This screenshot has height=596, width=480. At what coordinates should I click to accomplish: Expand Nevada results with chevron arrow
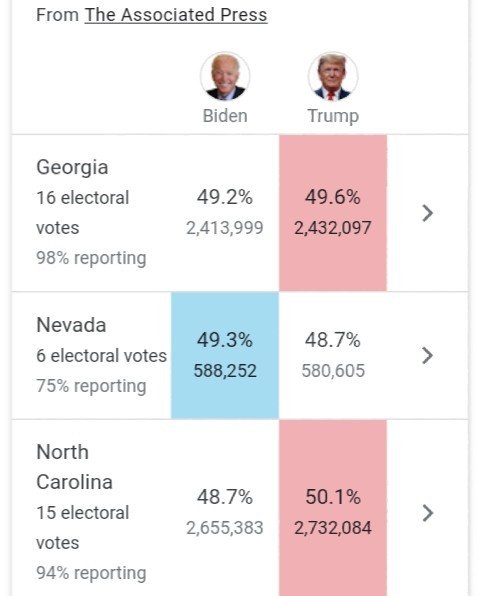[428, 356]
